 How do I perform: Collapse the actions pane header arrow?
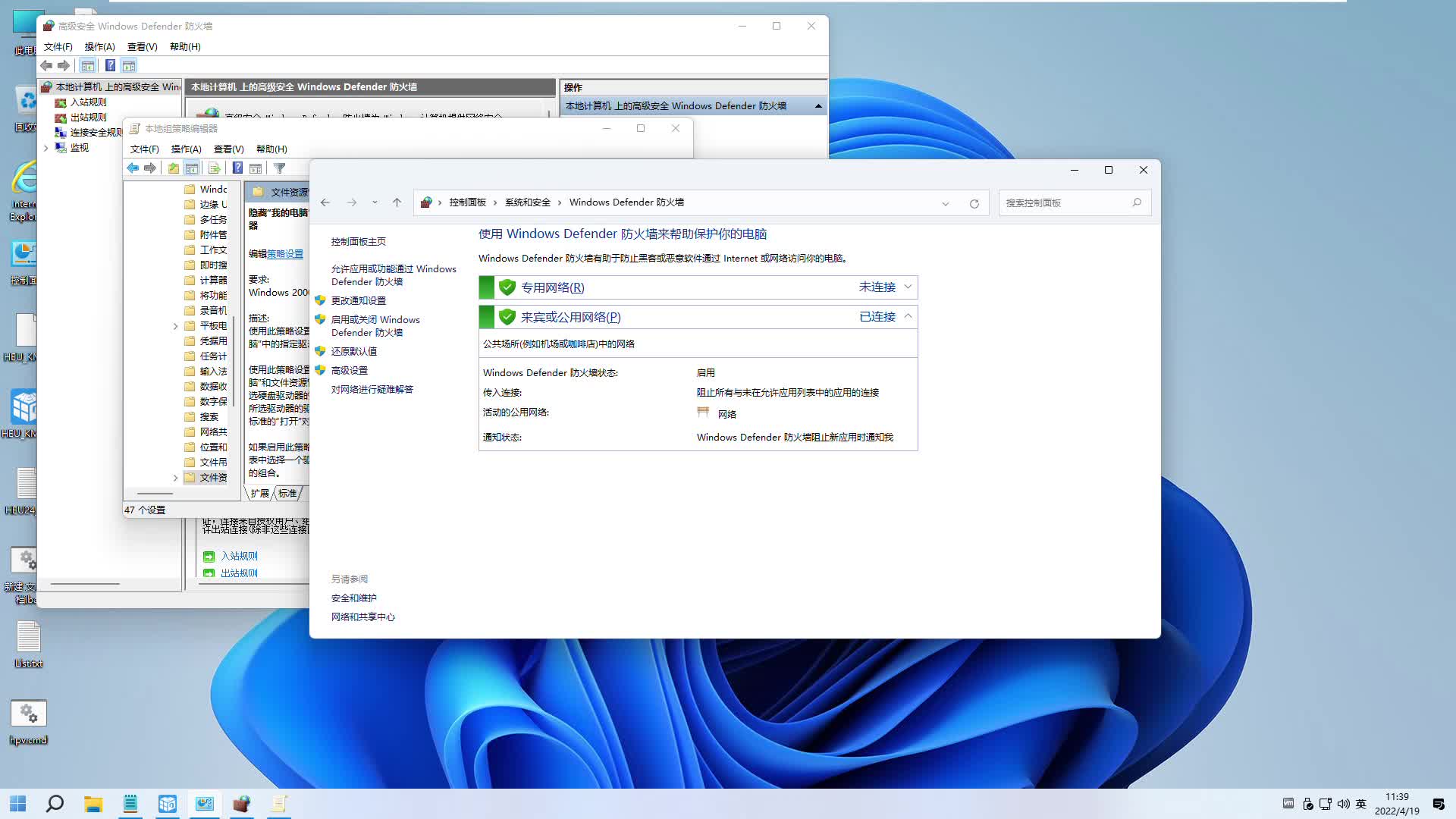tap(818, 106)
